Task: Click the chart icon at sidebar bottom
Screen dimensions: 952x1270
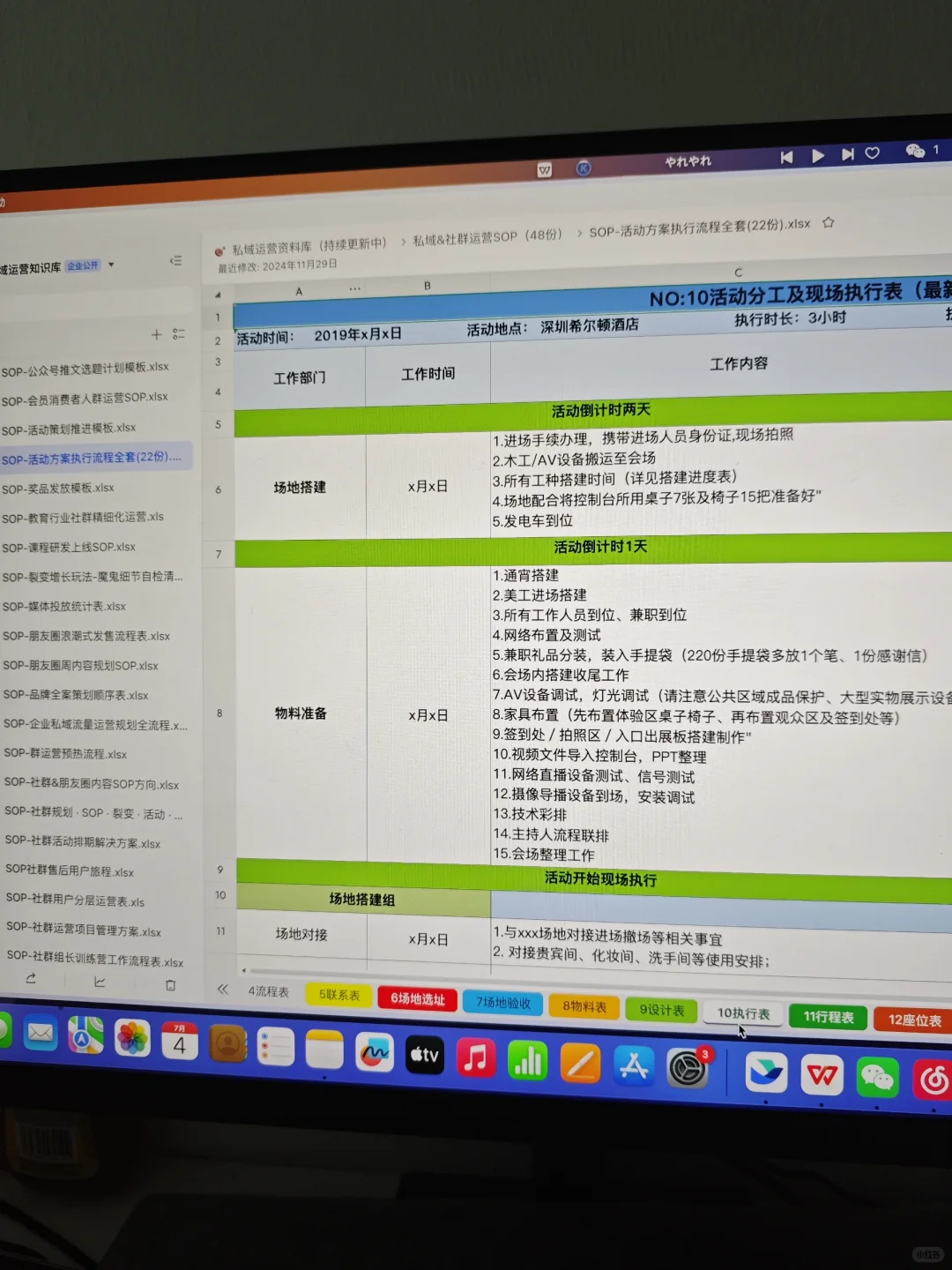Action: pyautogui.click(x=100, y=982)
